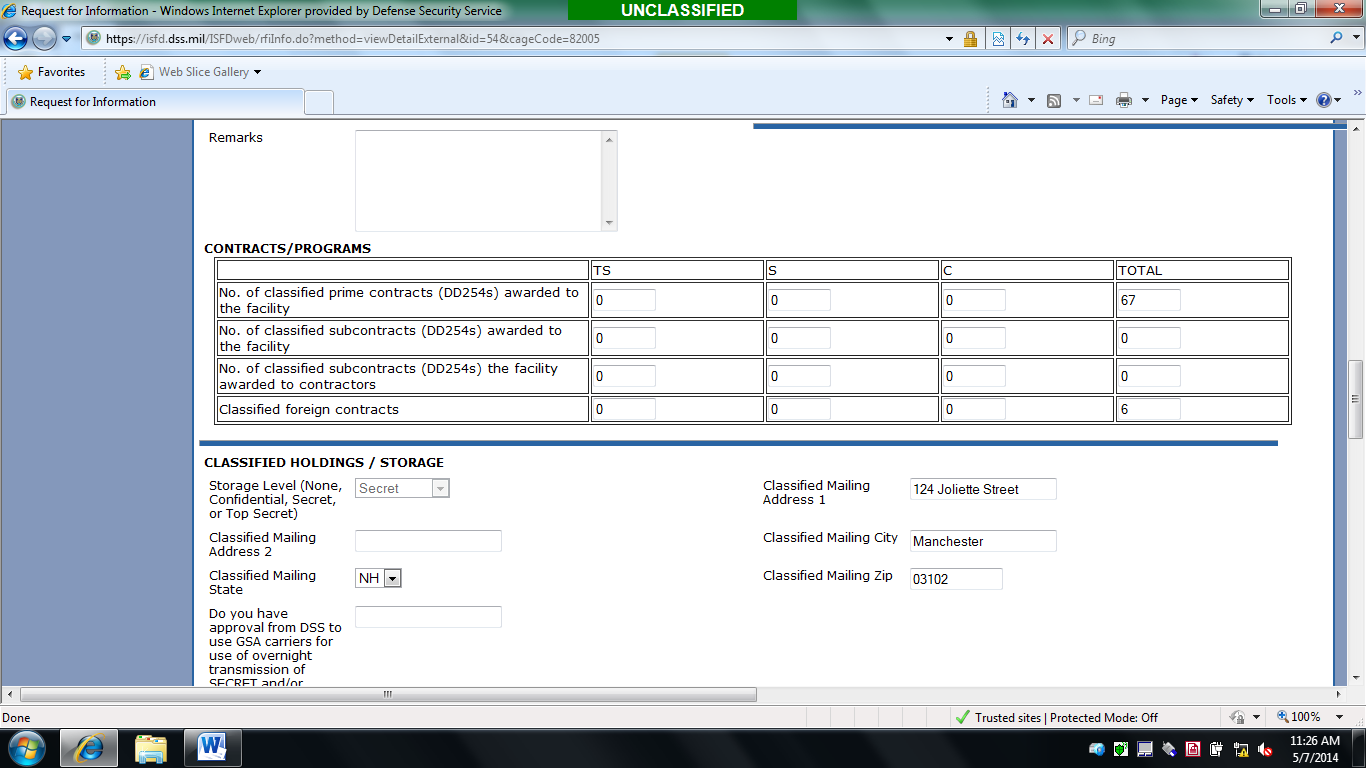Edit S field for subcontracts awarded to facility
1366x768 pixels.
coord(799,338)
